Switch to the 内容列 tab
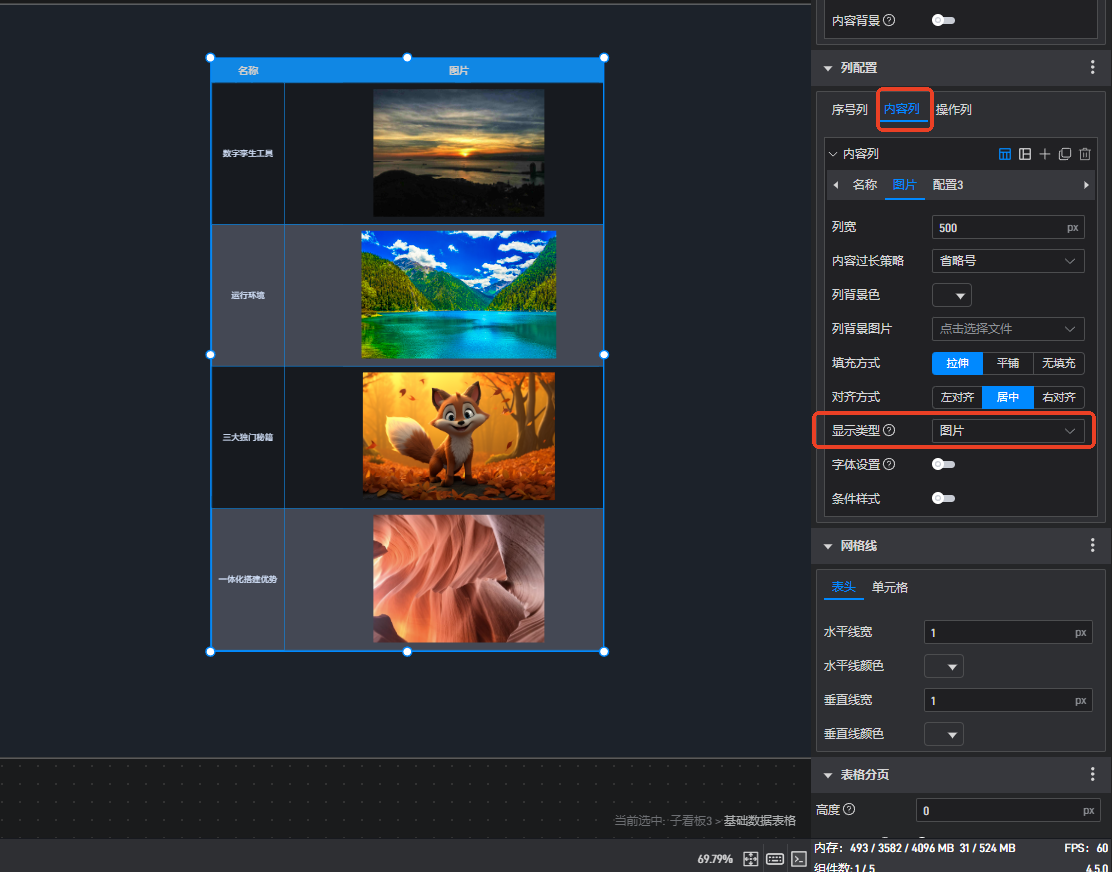The width and height of the screenshot is (1112, 872). coord(901,109)
